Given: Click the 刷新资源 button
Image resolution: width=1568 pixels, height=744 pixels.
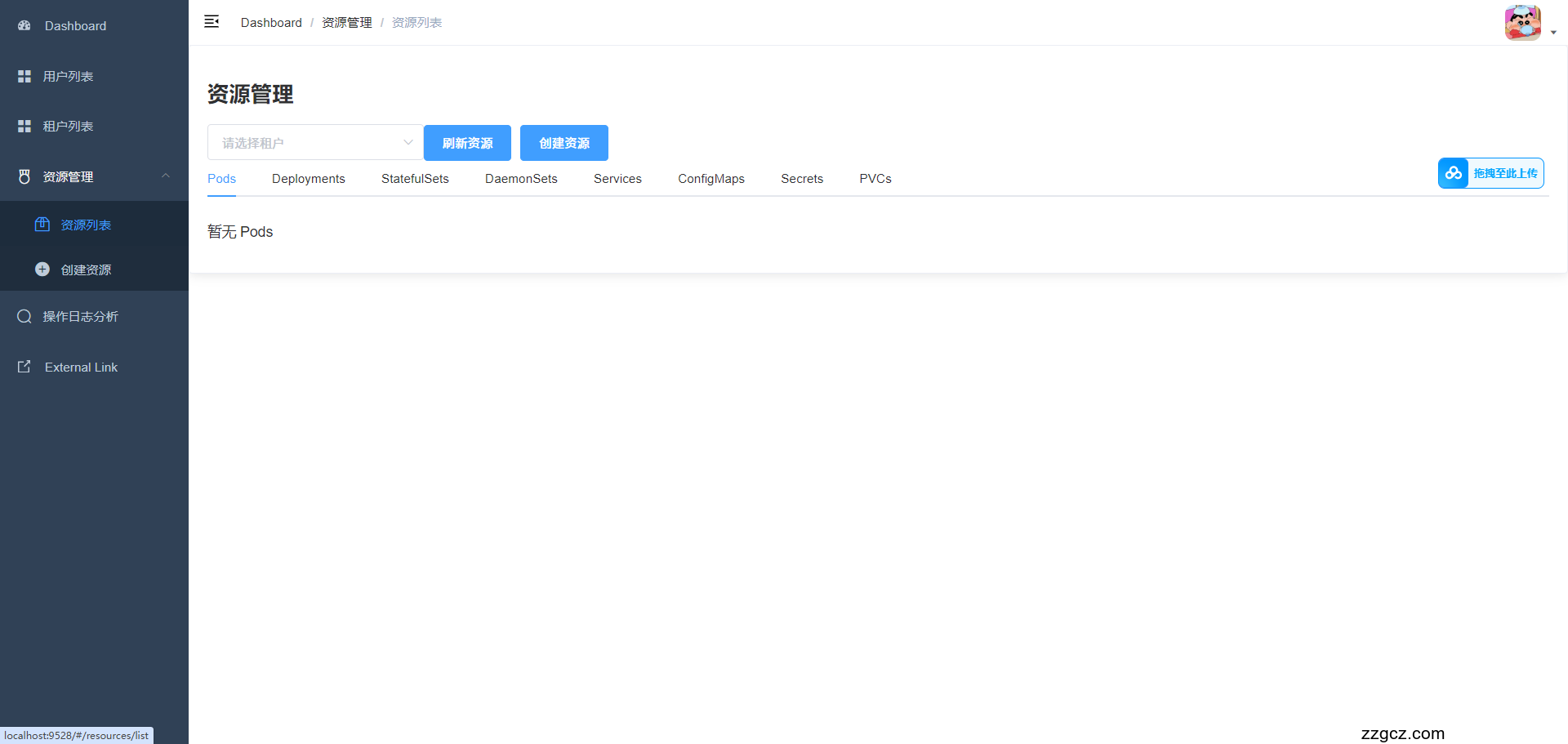Looking at the screenshot, I should tap(467, 142).
